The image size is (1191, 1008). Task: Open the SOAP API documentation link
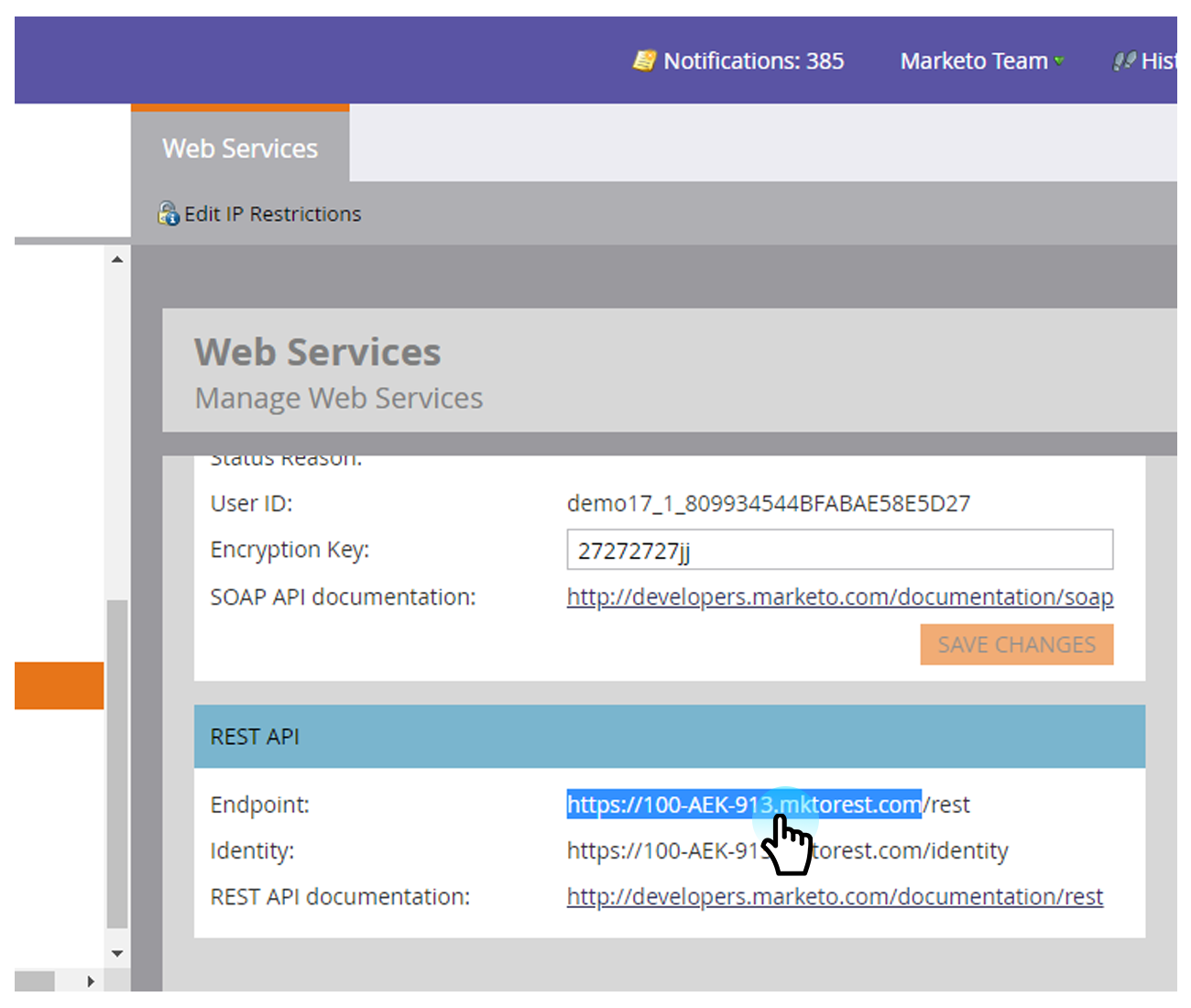[839, 597]
